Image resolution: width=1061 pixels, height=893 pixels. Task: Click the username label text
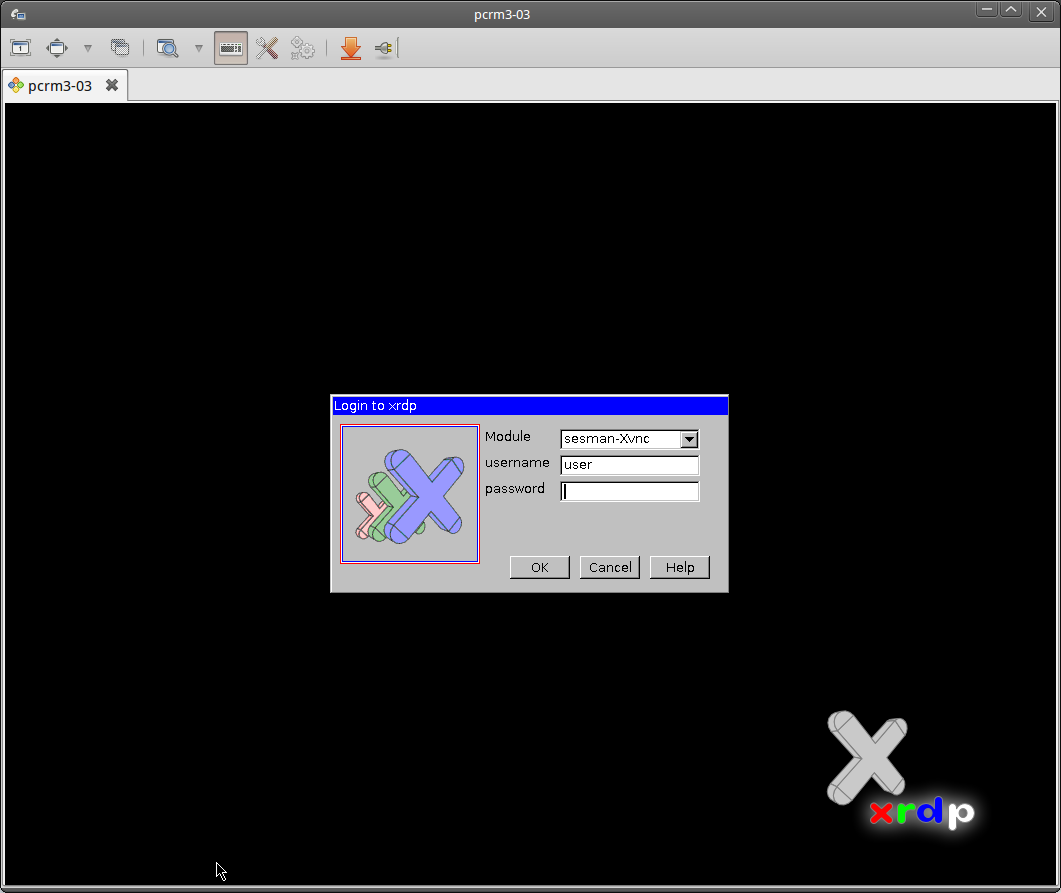coord(517,463)
